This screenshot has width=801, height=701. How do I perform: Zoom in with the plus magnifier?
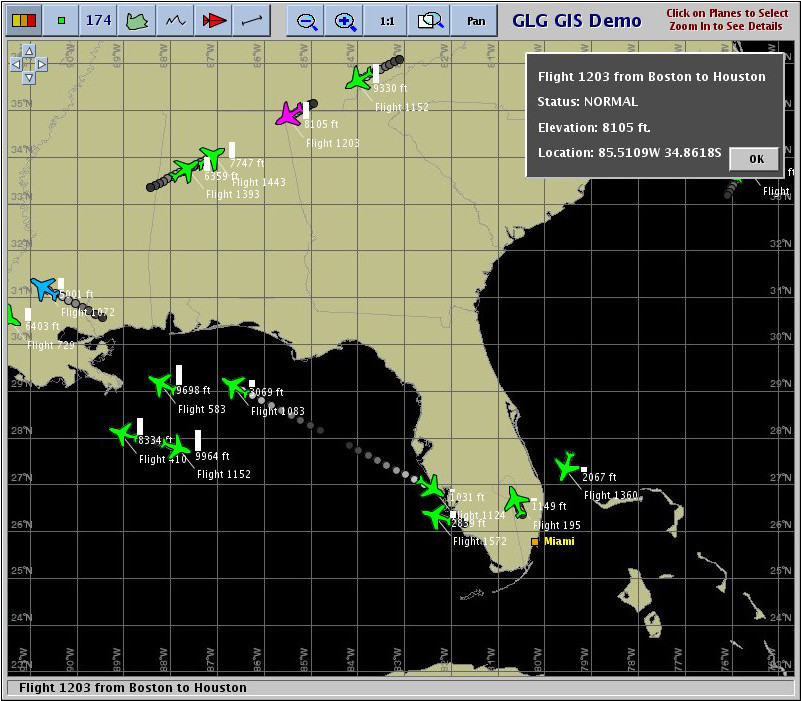345,20
